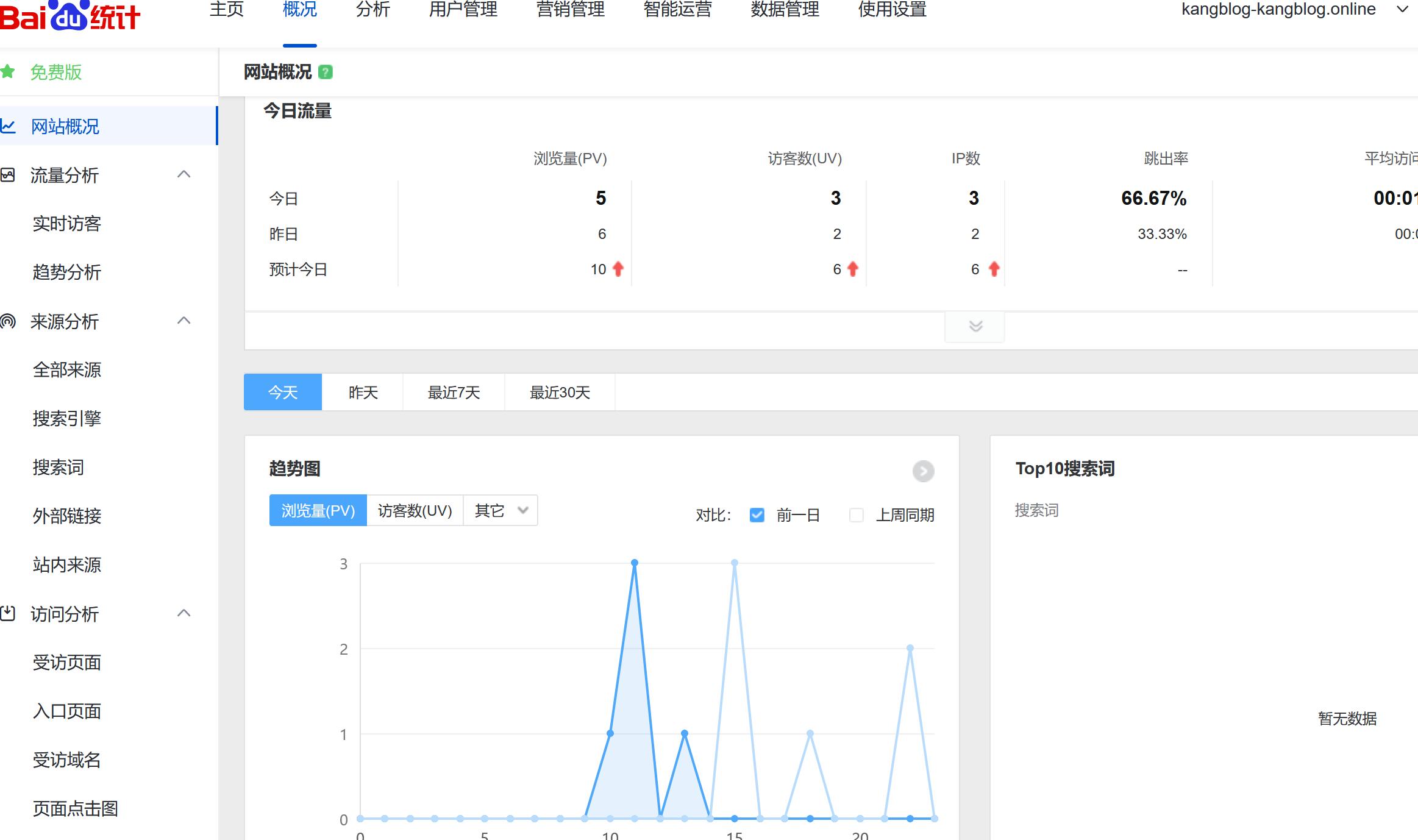Click the red up arrow beside predicted IP 6
The width and height of the screenshot is (1418, 840).
(x=994, y=269)
